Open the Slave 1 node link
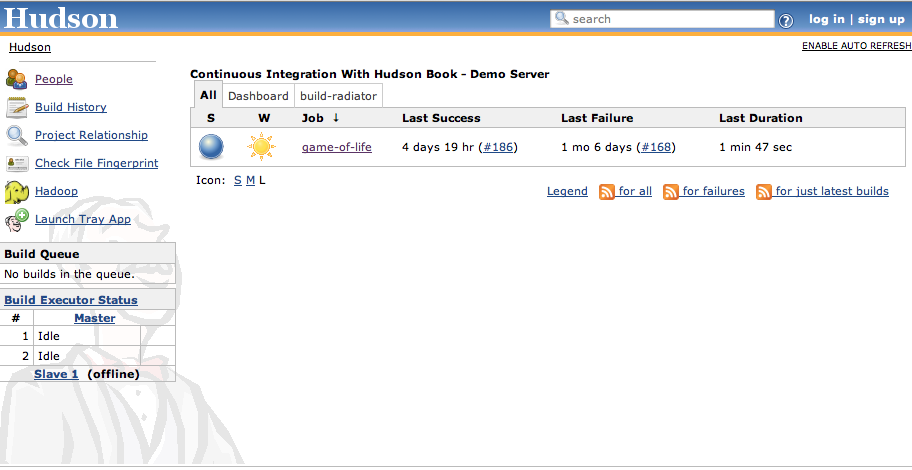The image size is (912, 470). 56,374
